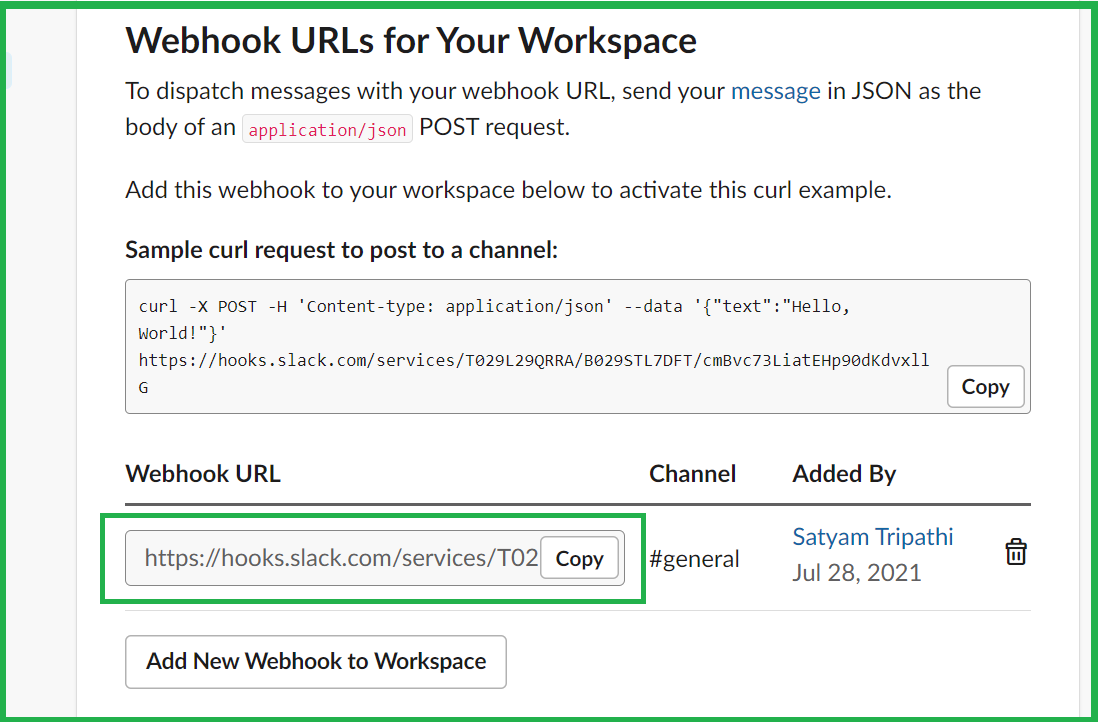This screenshot has height=722, width=1098.
Task: Copy the #general webhook URL
Action: click(579, 558)
